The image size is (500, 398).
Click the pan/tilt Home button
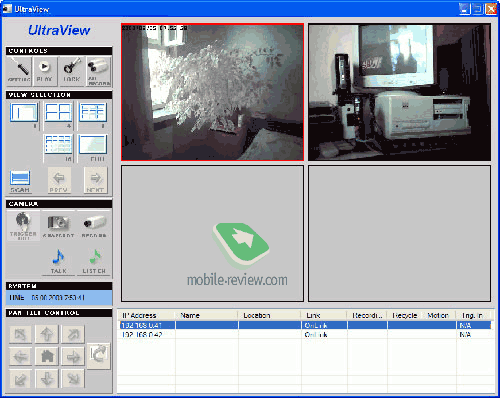tap(47, 356)
